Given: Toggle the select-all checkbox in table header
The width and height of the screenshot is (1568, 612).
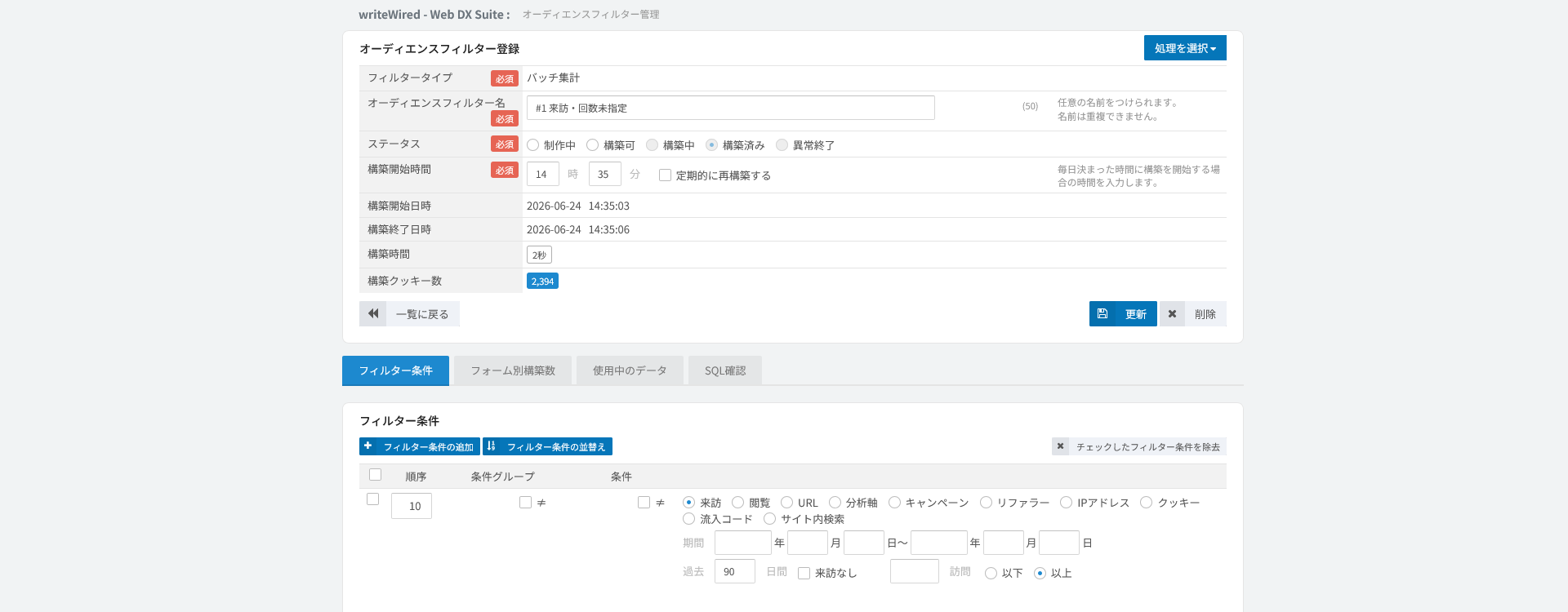Looking at the screenshot, I should (376, 475).
